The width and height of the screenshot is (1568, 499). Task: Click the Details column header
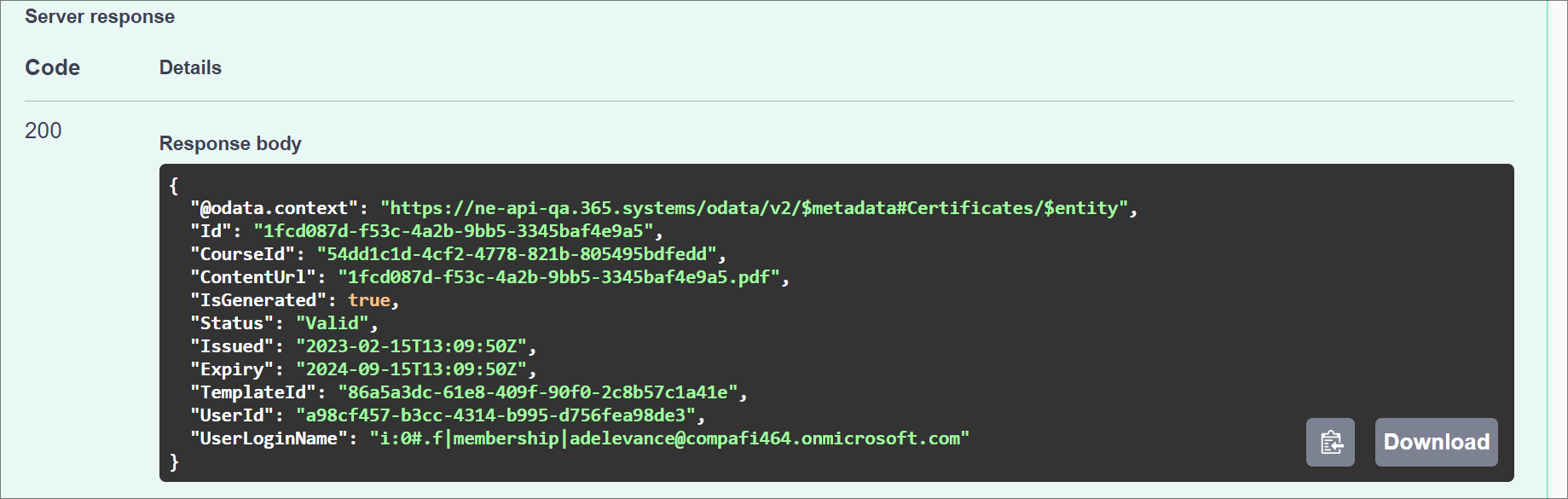coord(190,67)
